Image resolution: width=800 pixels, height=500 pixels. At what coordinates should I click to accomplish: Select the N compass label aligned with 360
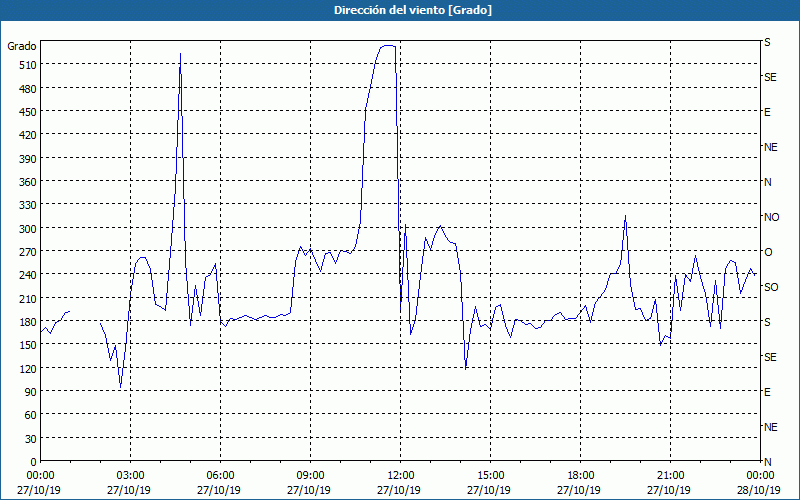pos(768,182)
